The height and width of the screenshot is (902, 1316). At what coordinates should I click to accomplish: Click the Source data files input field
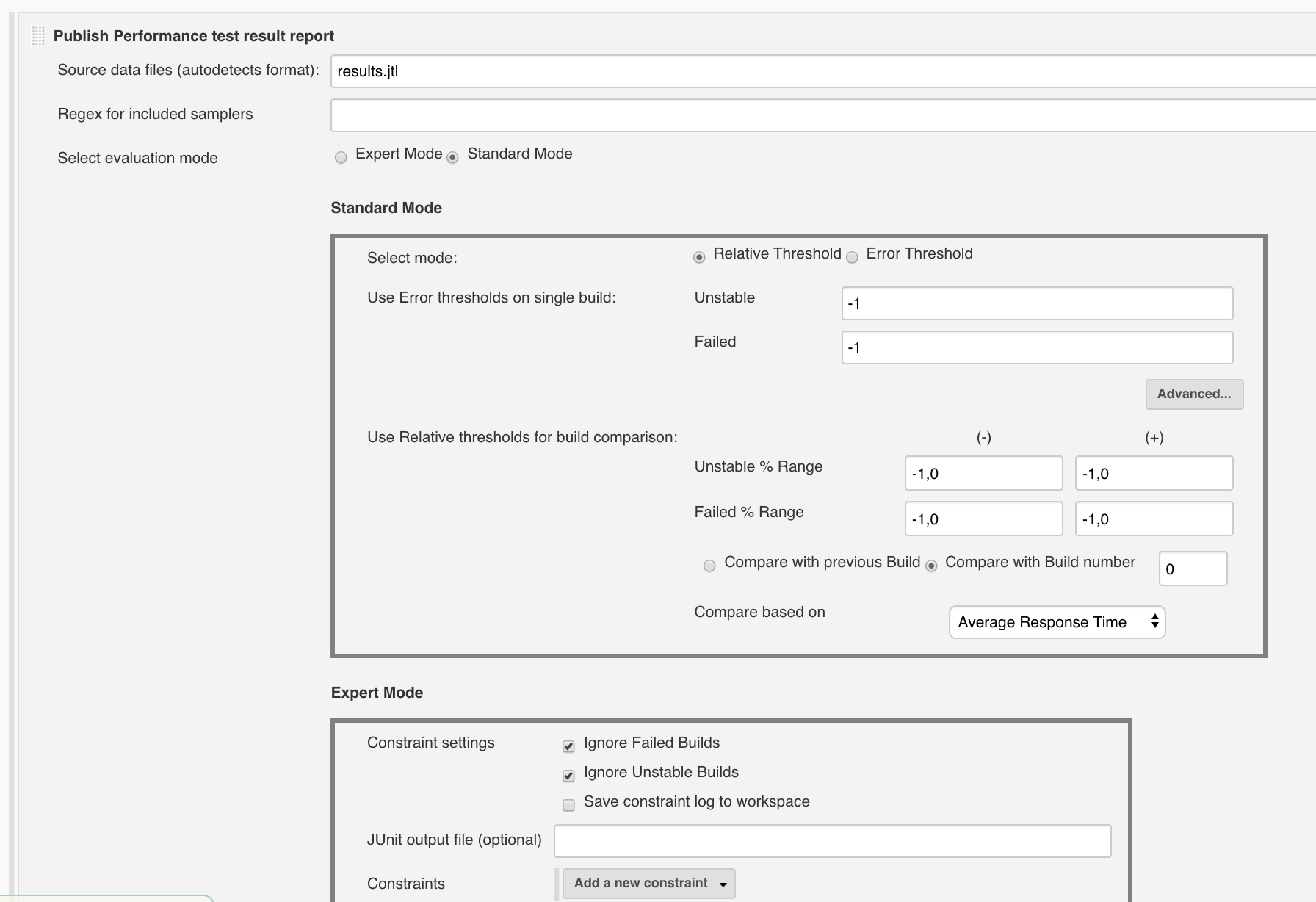pyautogui.click(x=823, y=71)
